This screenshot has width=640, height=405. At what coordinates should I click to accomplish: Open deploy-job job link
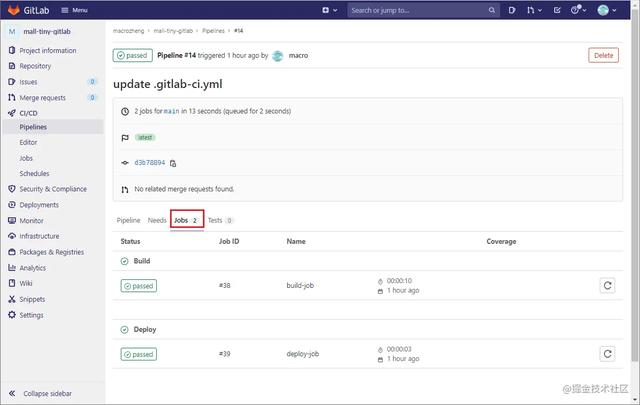[x=302, y=354]
